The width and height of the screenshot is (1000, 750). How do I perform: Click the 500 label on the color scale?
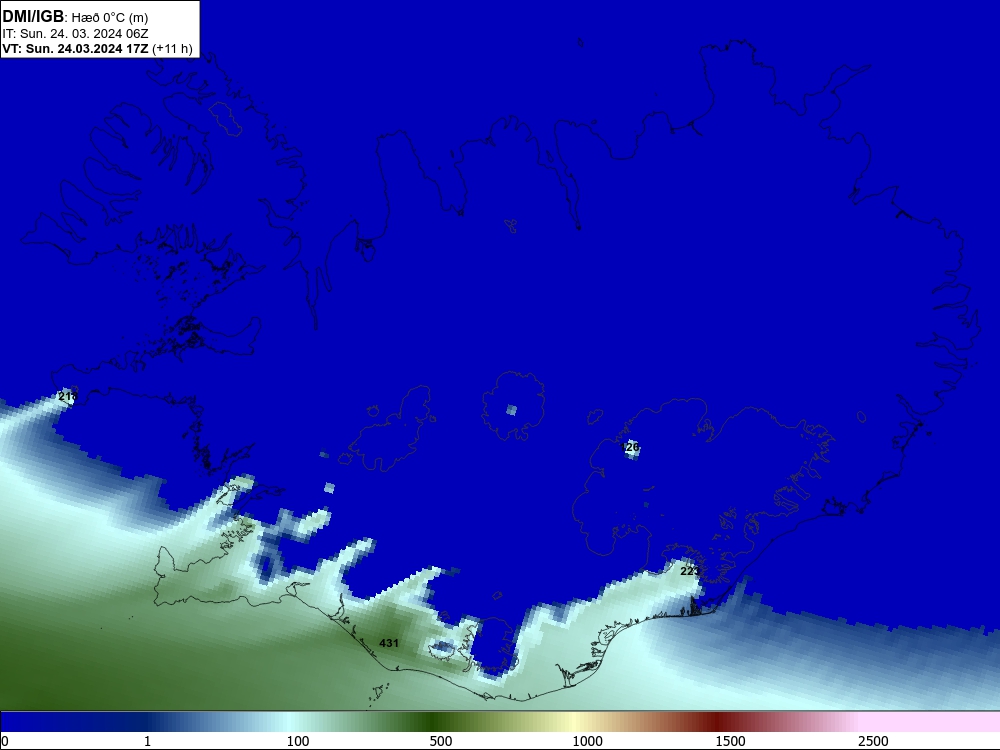tap(441, 741)
